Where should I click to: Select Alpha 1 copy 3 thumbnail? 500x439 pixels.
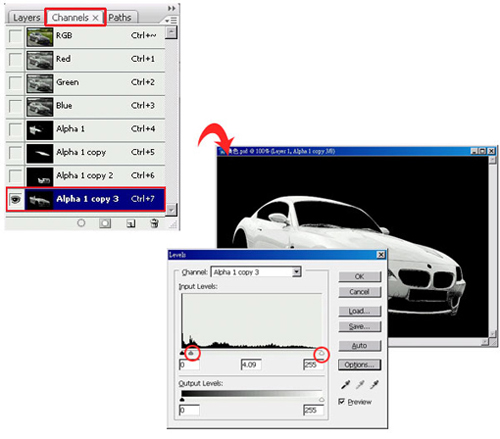tap(40, 200)
